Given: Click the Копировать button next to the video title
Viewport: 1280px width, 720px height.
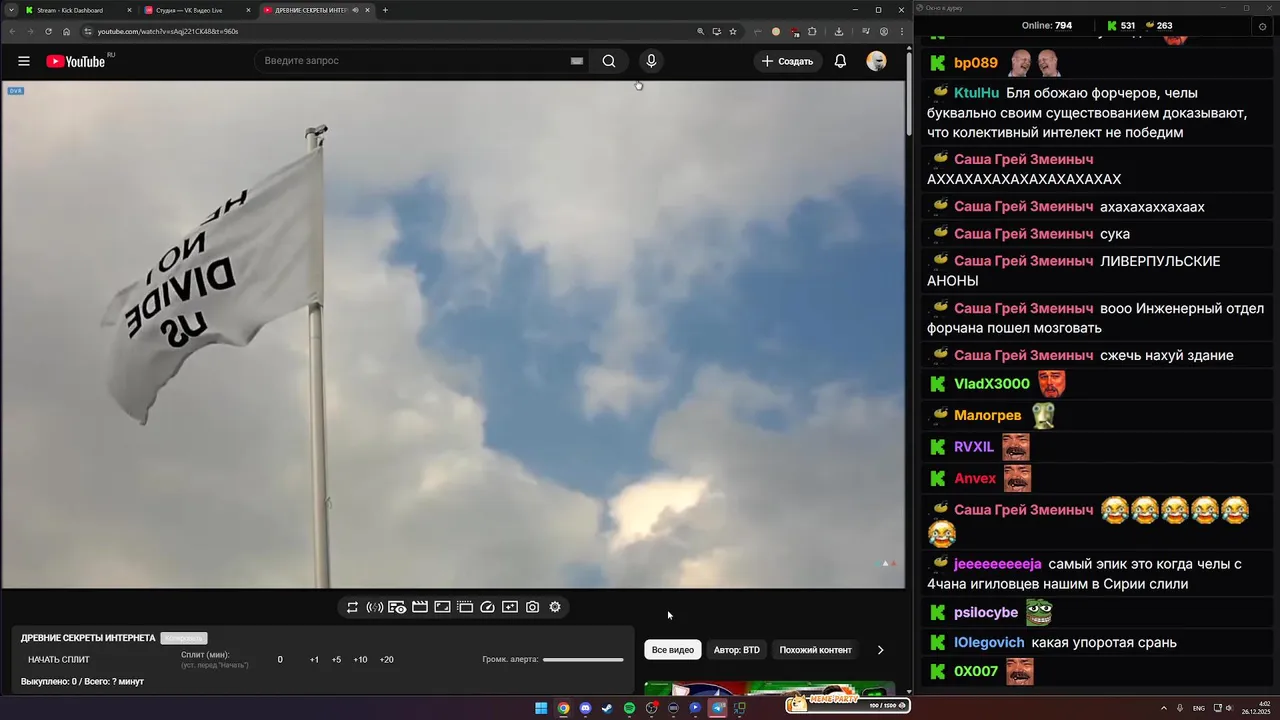Looking at the screenshot, I should point(184,638).
